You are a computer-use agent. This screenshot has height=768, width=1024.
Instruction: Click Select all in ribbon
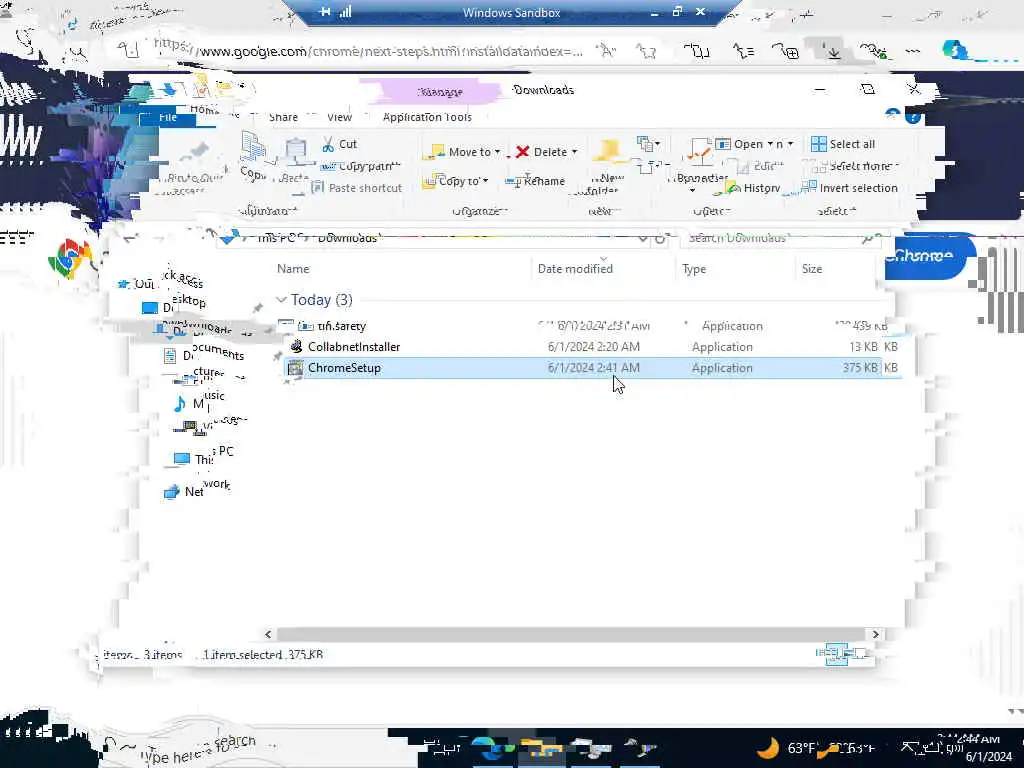(842, 144)
